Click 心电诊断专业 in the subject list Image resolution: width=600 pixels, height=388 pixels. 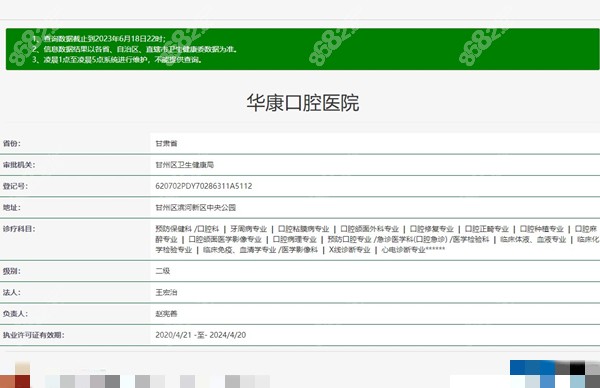[x=404, y=250]
